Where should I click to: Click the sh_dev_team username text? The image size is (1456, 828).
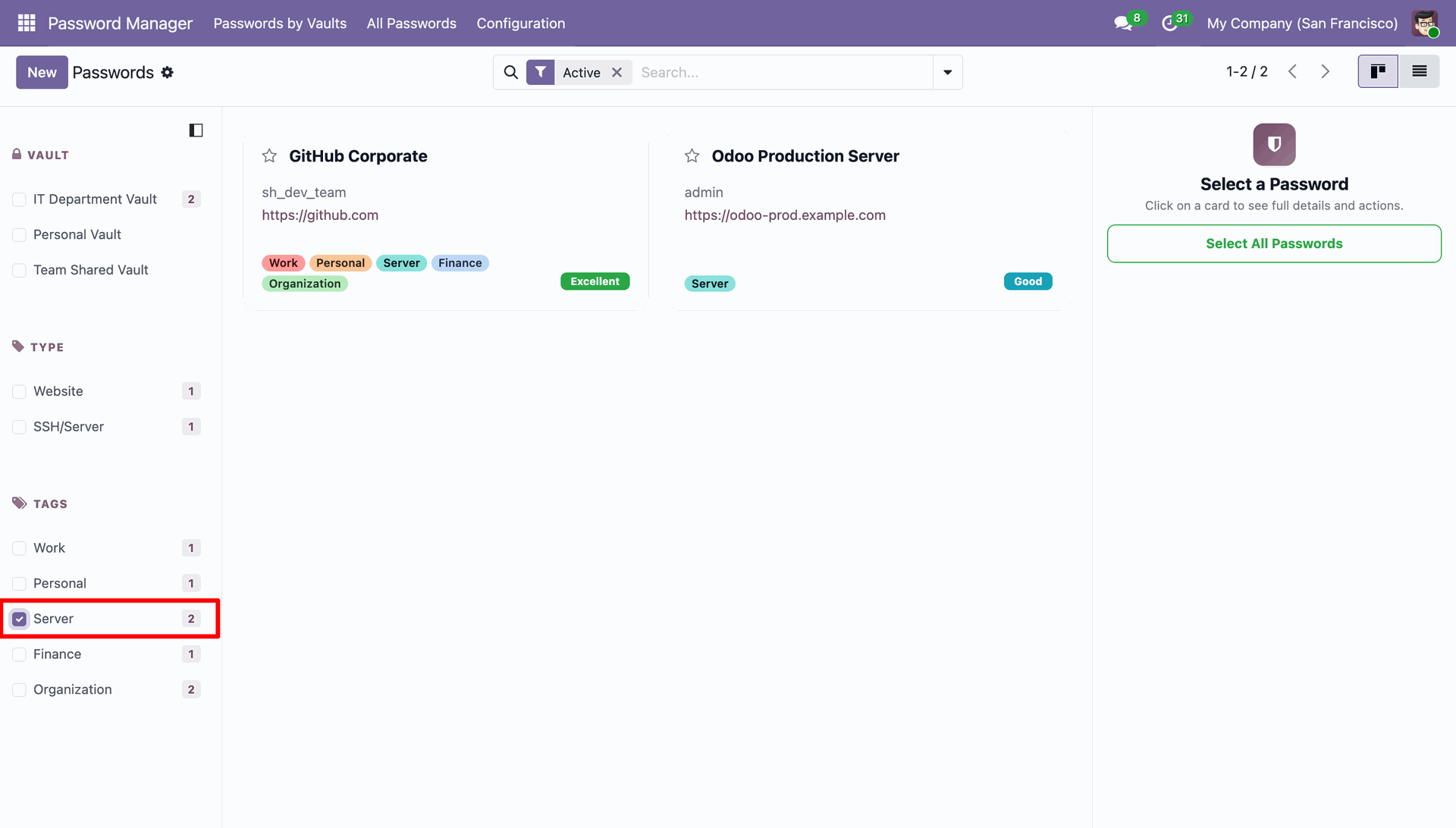coord(304,193)
